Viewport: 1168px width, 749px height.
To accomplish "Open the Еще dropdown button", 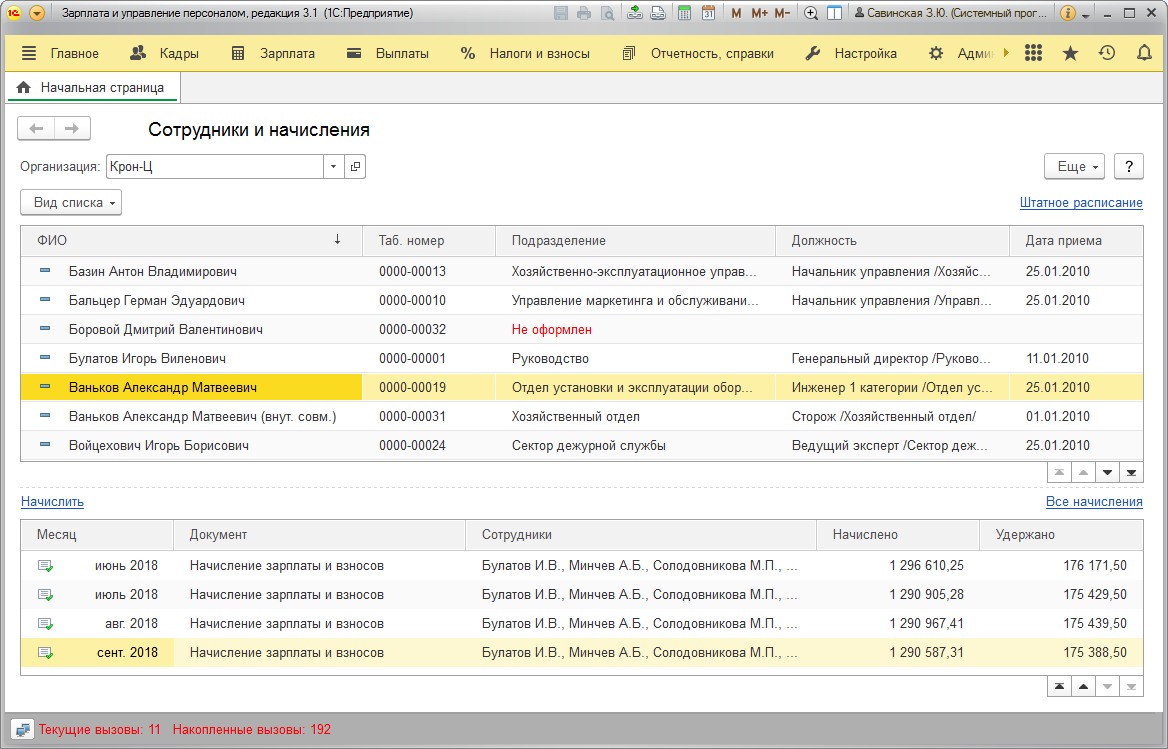I will click(x=1076, y=167).
